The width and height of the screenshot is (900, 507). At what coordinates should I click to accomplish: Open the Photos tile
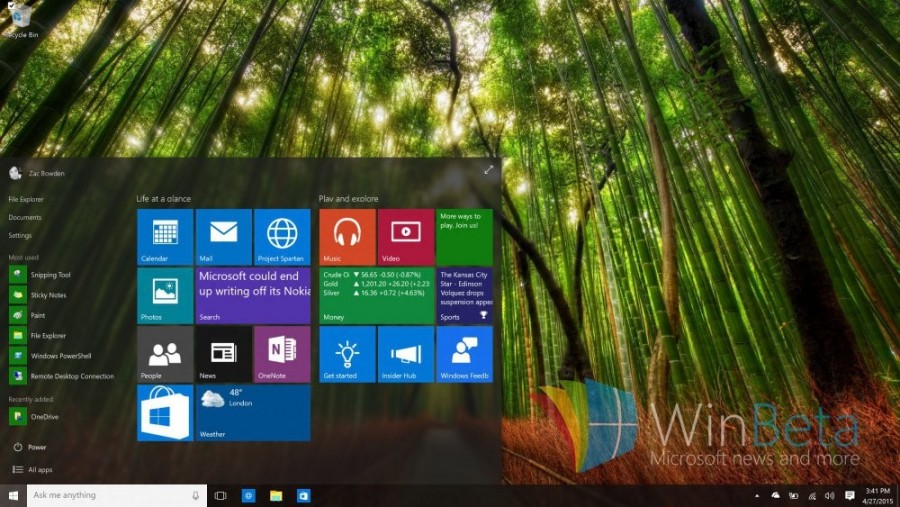[165, 295]
